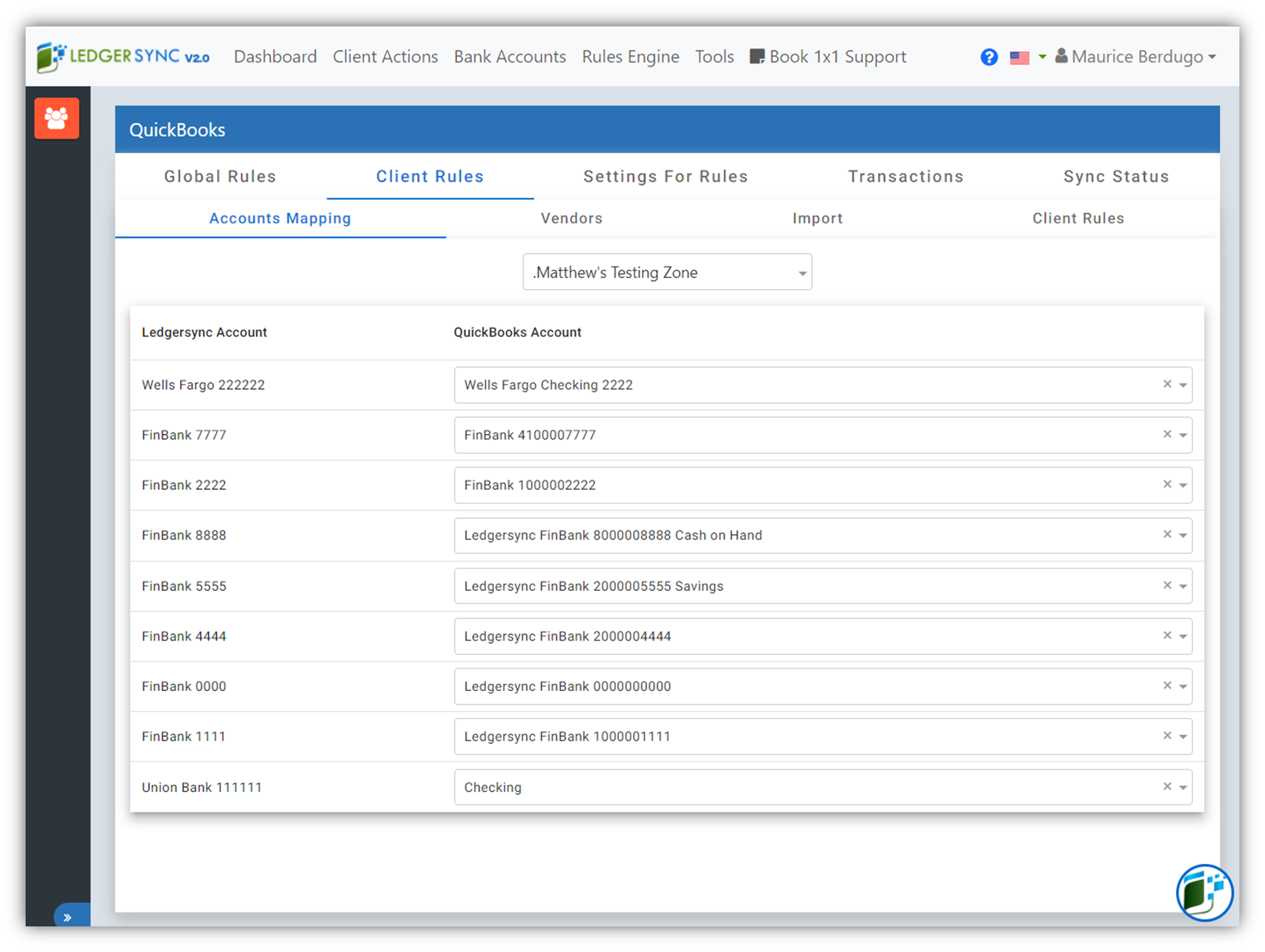Select the FinBank 1111 row label
Image resolution: width=1265 pixels, height=952 pixels.
point(183,737)
